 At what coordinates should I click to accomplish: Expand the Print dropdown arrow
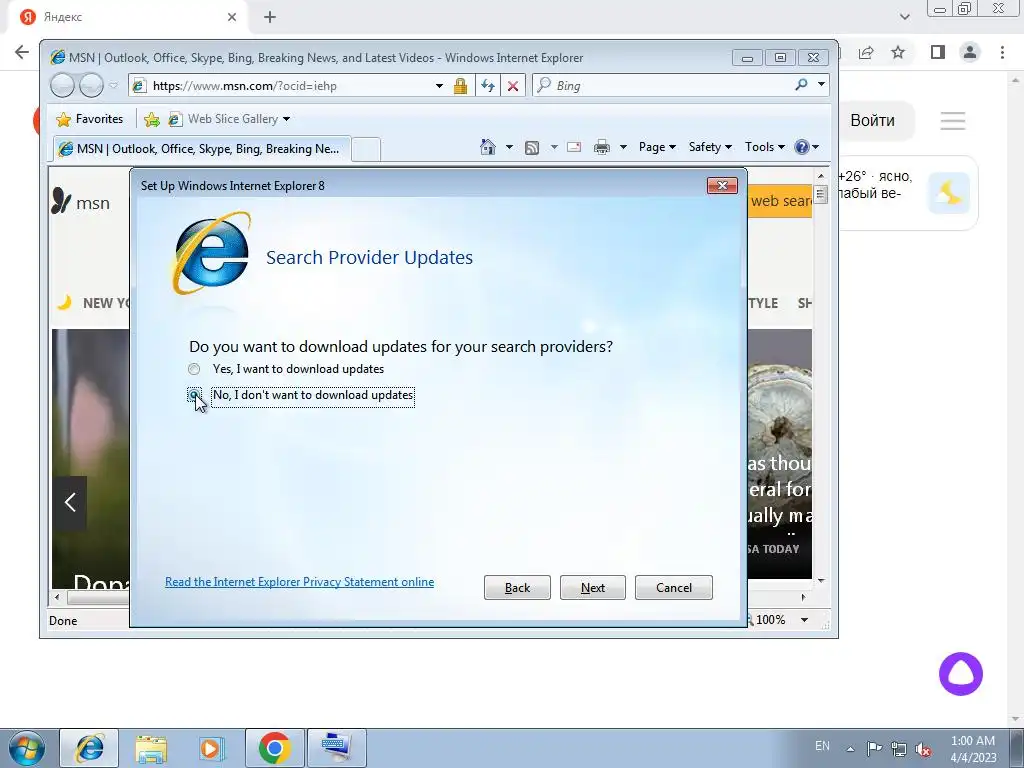point(623,147)
